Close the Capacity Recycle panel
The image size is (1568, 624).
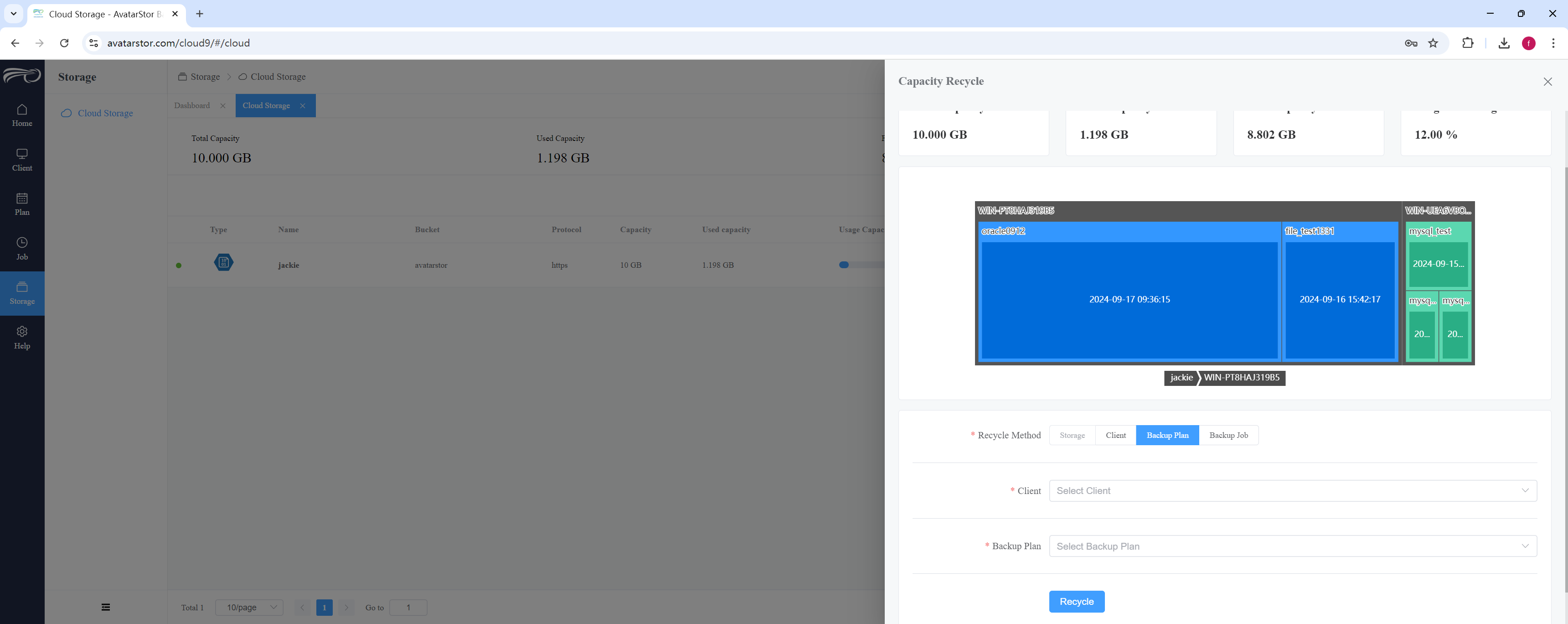pos(1547,81)
